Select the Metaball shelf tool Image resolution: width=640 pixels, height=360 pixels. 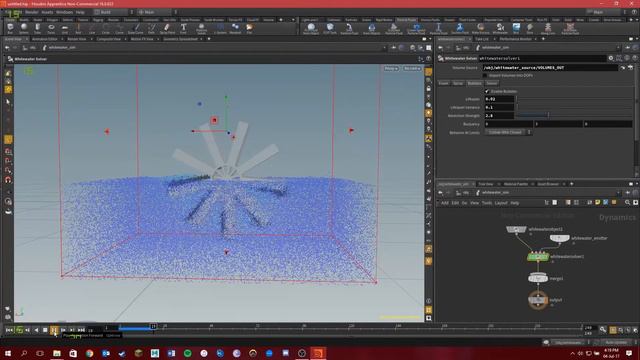pyautogui.click(x=235, y=28)
